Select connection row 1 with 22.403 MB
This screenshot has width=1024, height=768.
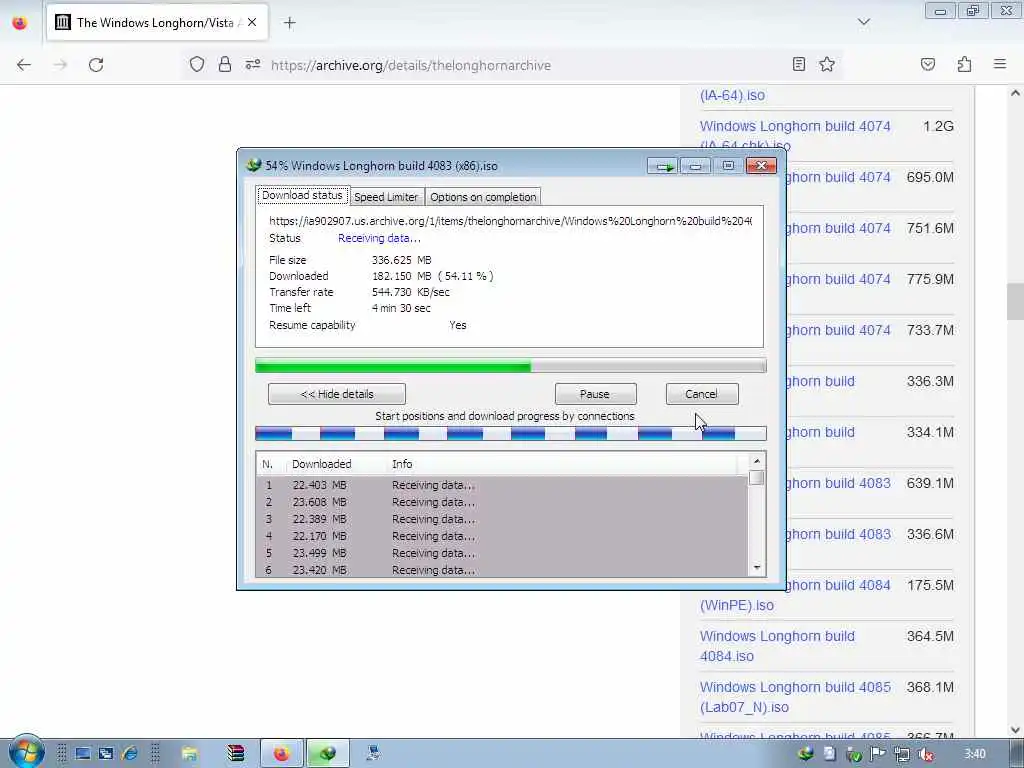pos(502,485)
